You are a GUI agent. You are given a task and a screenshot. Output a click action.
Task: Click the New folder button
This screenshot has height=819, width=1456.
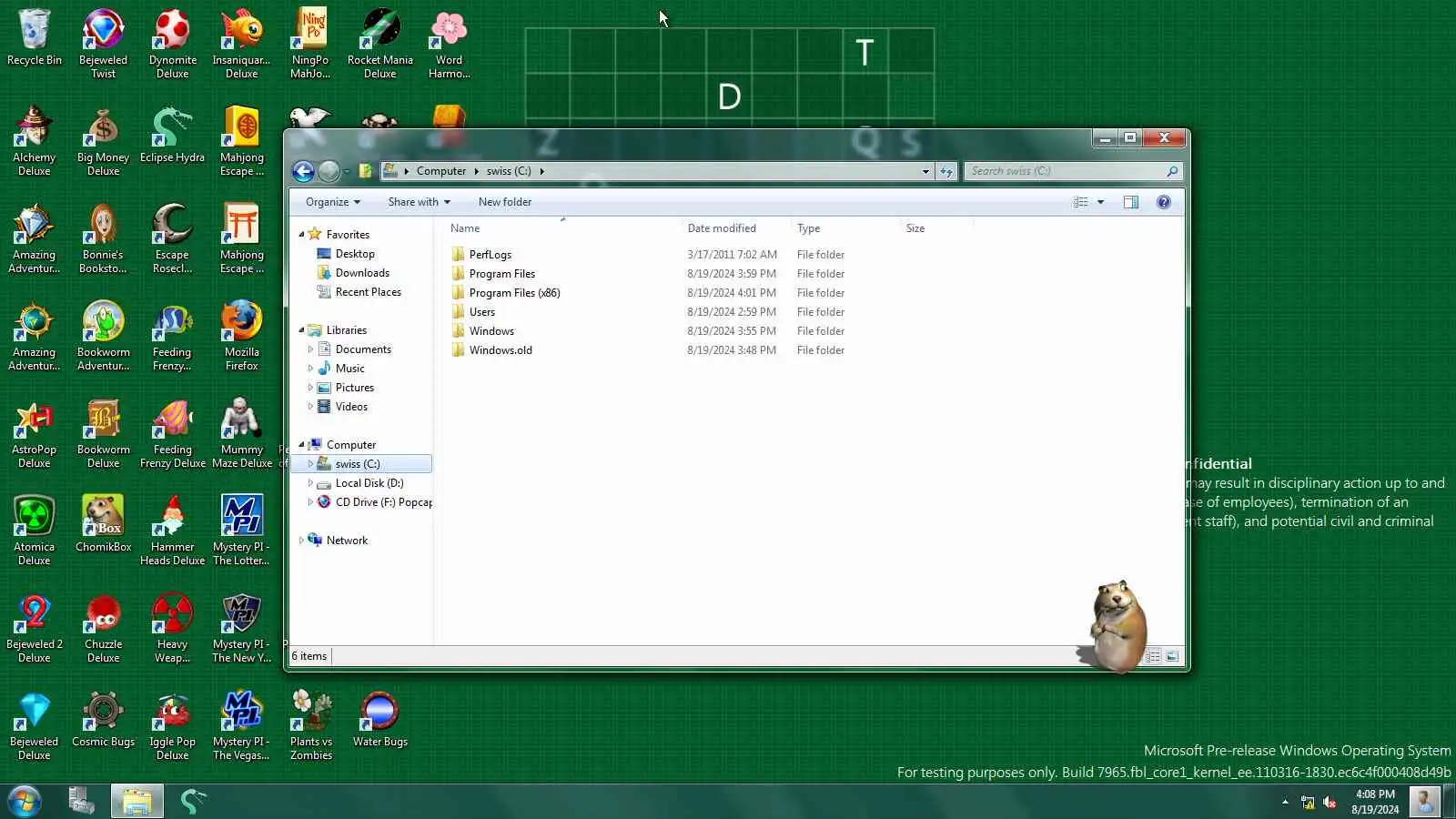coord(505,202)
